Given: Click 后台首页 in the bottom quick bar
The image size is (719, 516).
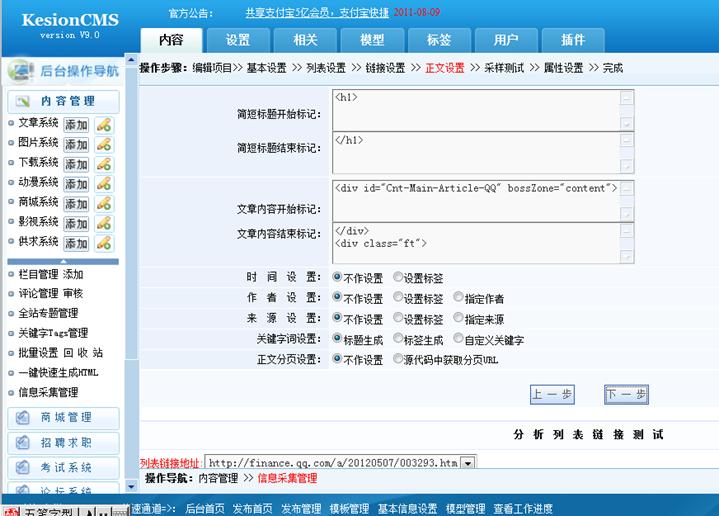Looking at the screenshot, I should coord(205,509).
